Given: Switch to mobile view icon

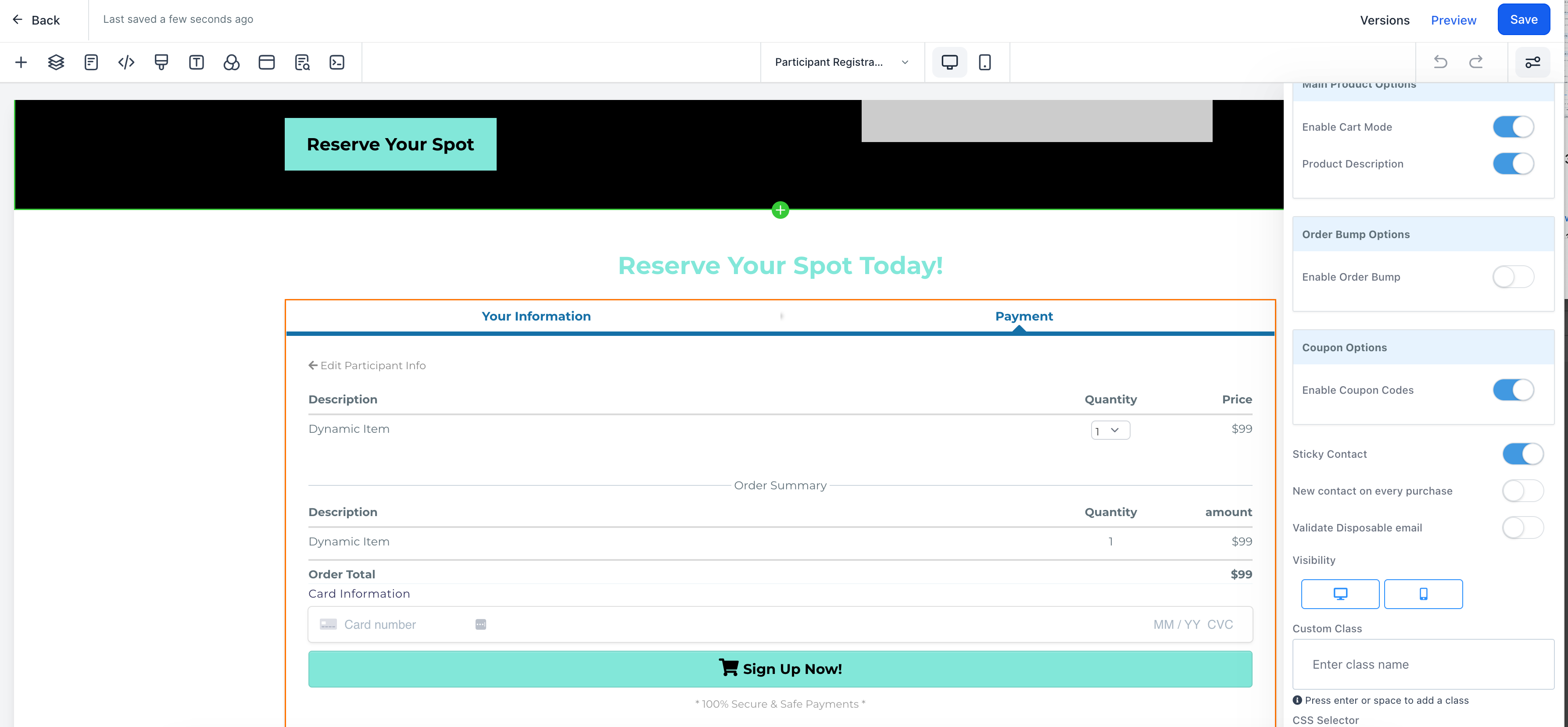Looking at the screenshot, I should click(x=985, y=62).
